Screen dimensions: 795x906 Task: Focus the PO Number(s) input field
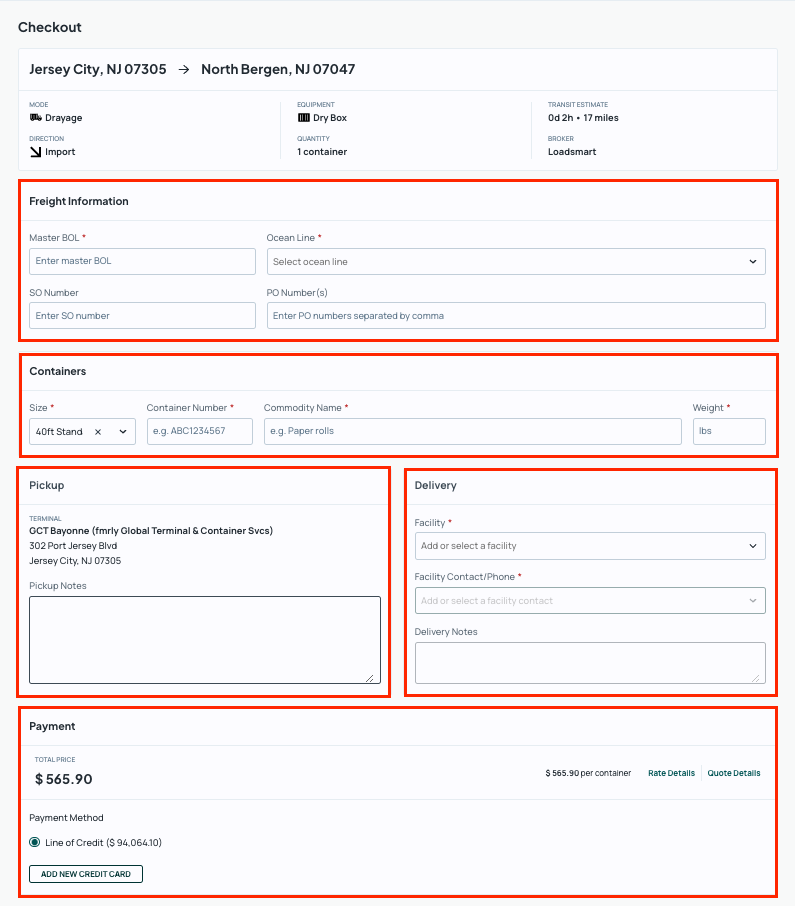[516, 315]
